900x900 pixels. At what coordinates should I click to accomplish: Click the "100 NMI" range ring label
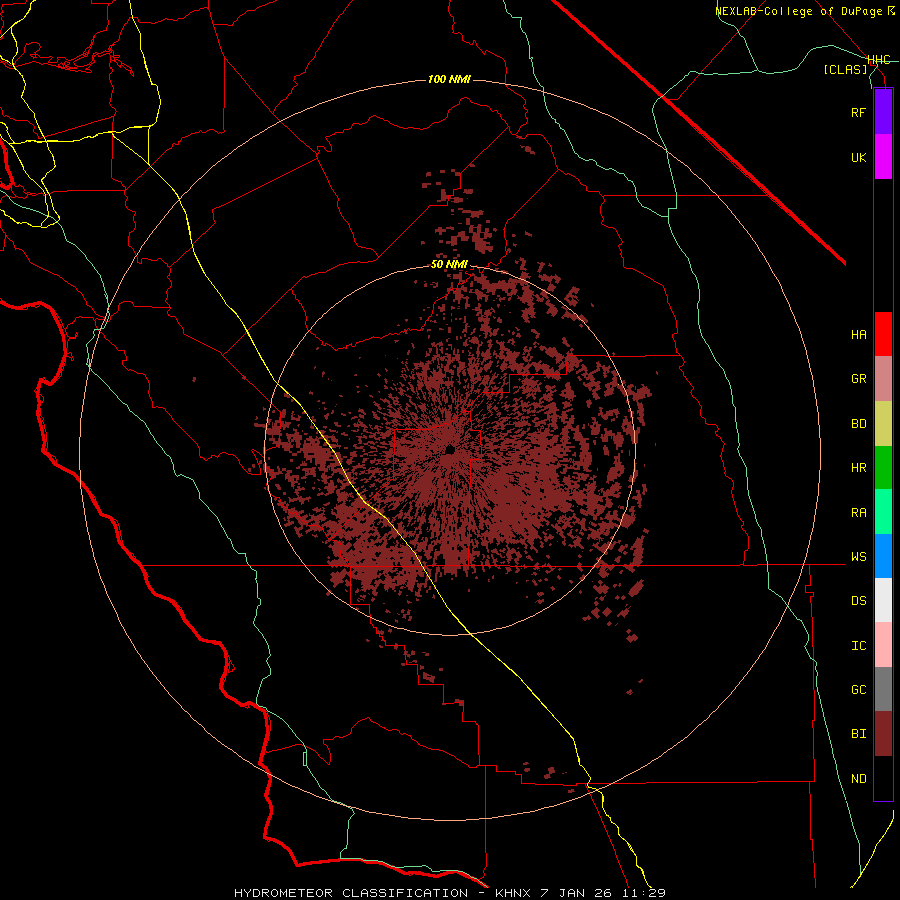point(449,79)
